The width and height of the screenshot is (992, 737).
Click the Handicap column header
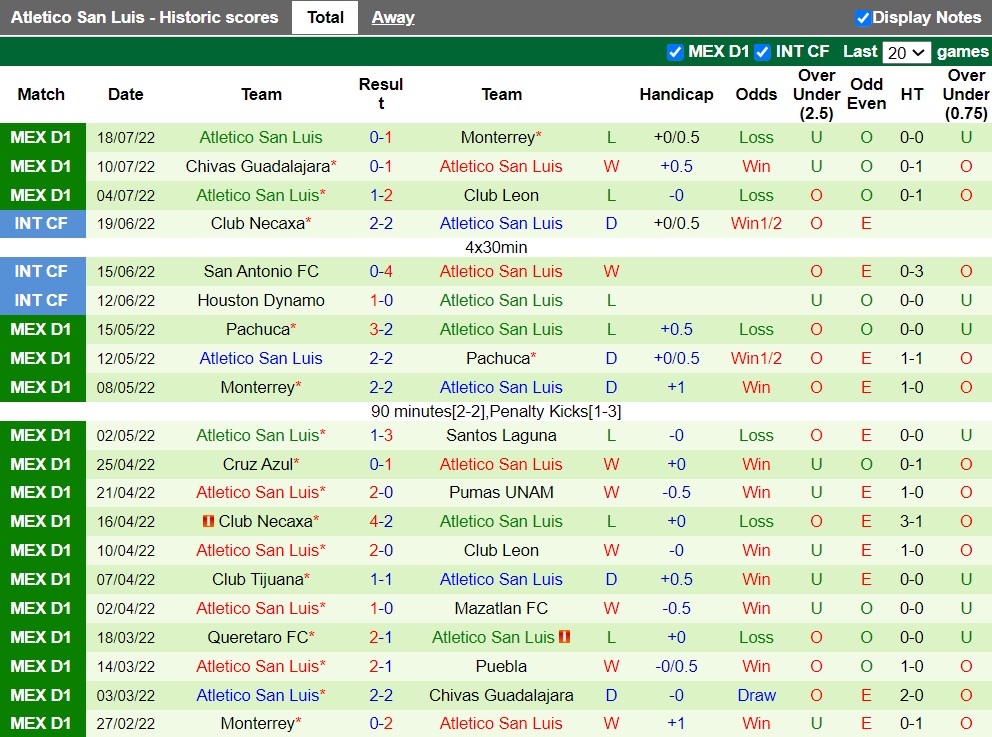(x=676, y=94)
